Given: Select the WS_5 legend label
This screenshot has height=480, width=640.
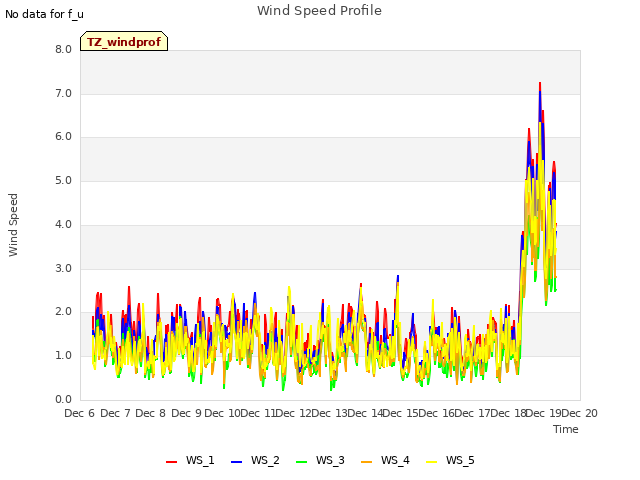Looking at the screenshot, I should pyautogui.click(x=460, y=460).
